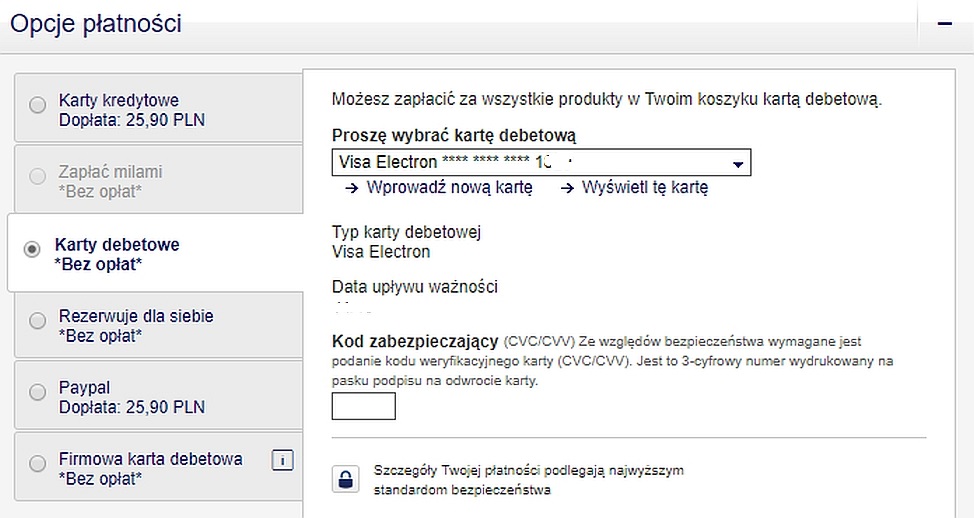Select the Karty debetowe radio button
Viewport: 974px width, 518px height.
click(32, 249)
